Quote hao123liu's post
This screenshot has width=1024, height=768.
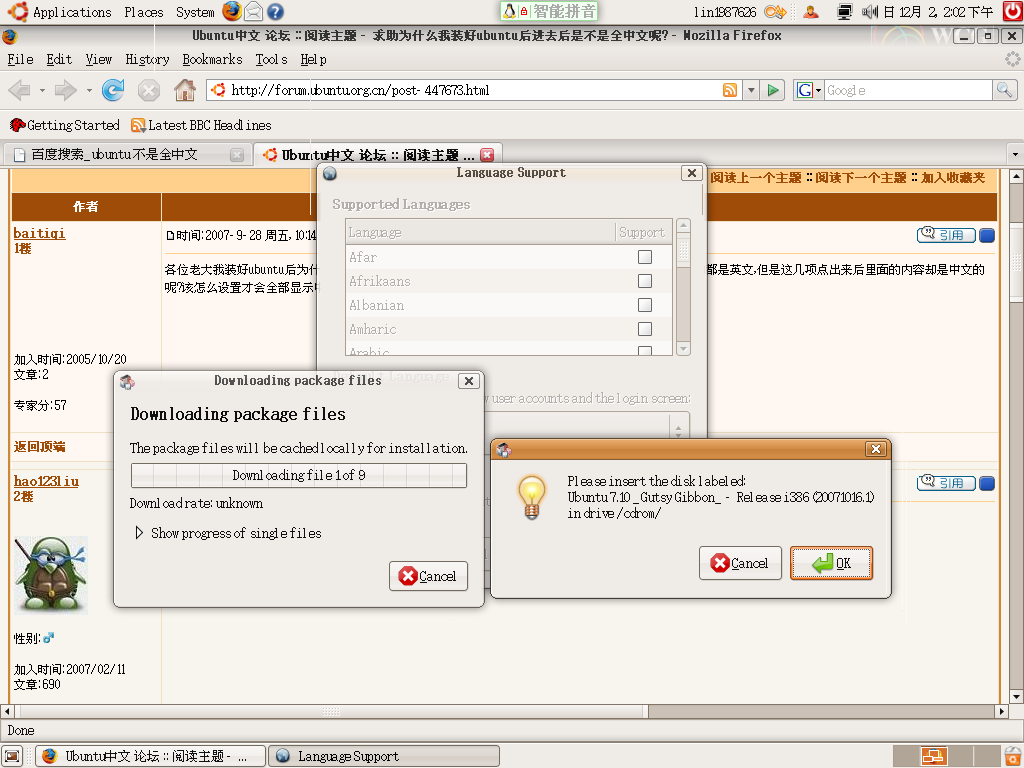(946, 483)
